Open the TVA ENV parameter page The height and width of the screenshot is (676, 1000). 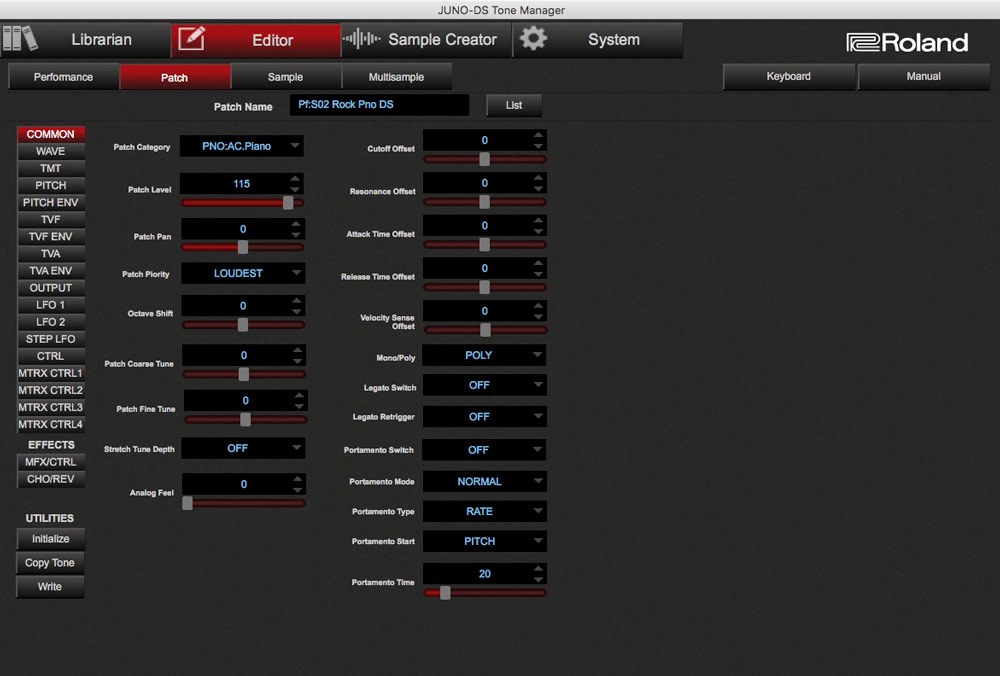tap(50, 270)
